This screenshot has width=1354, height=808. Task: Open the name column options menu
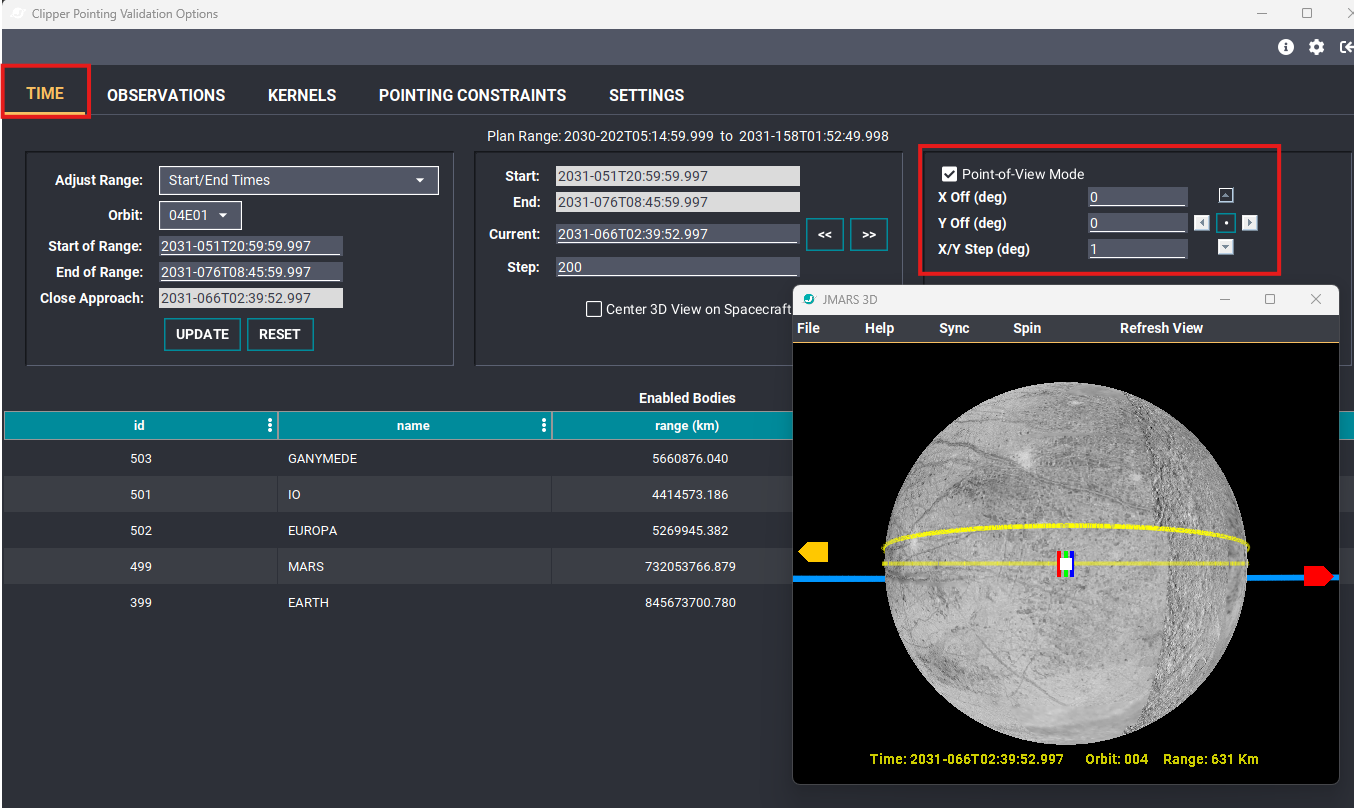pos(544,425)
